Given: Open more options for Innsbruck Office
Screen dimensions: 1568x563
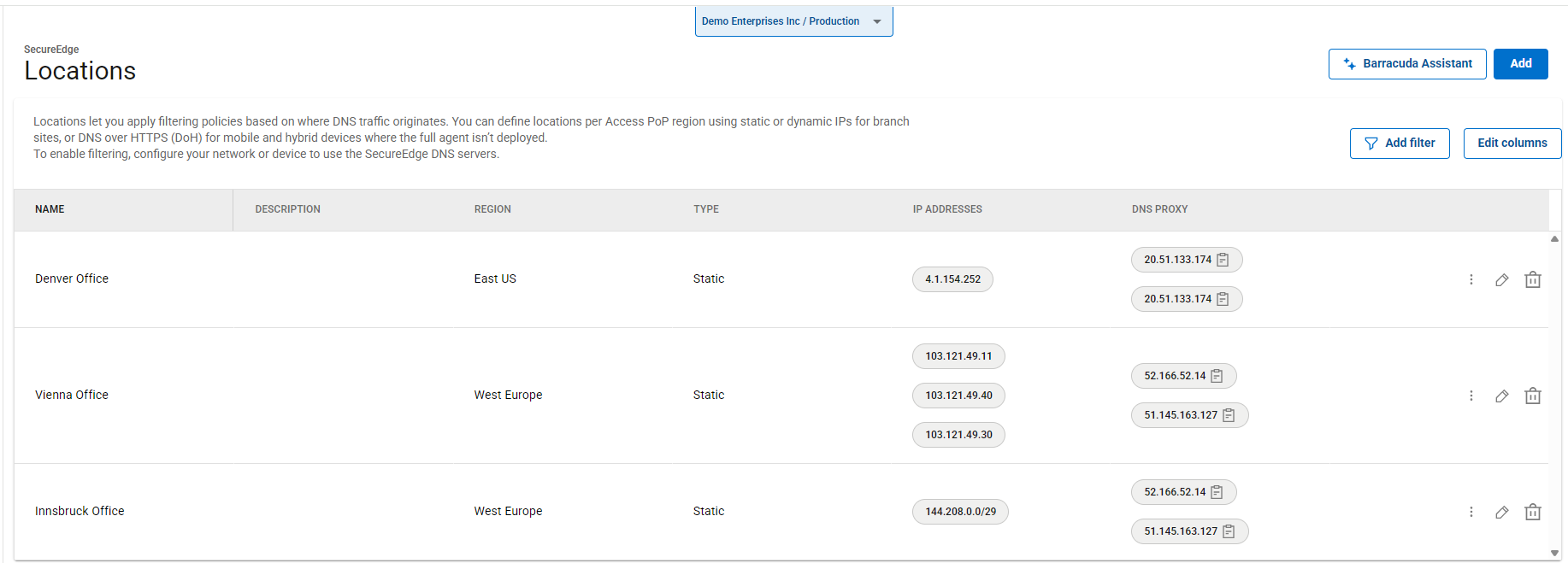Looking at the screenshot, I should point(1471,513).
